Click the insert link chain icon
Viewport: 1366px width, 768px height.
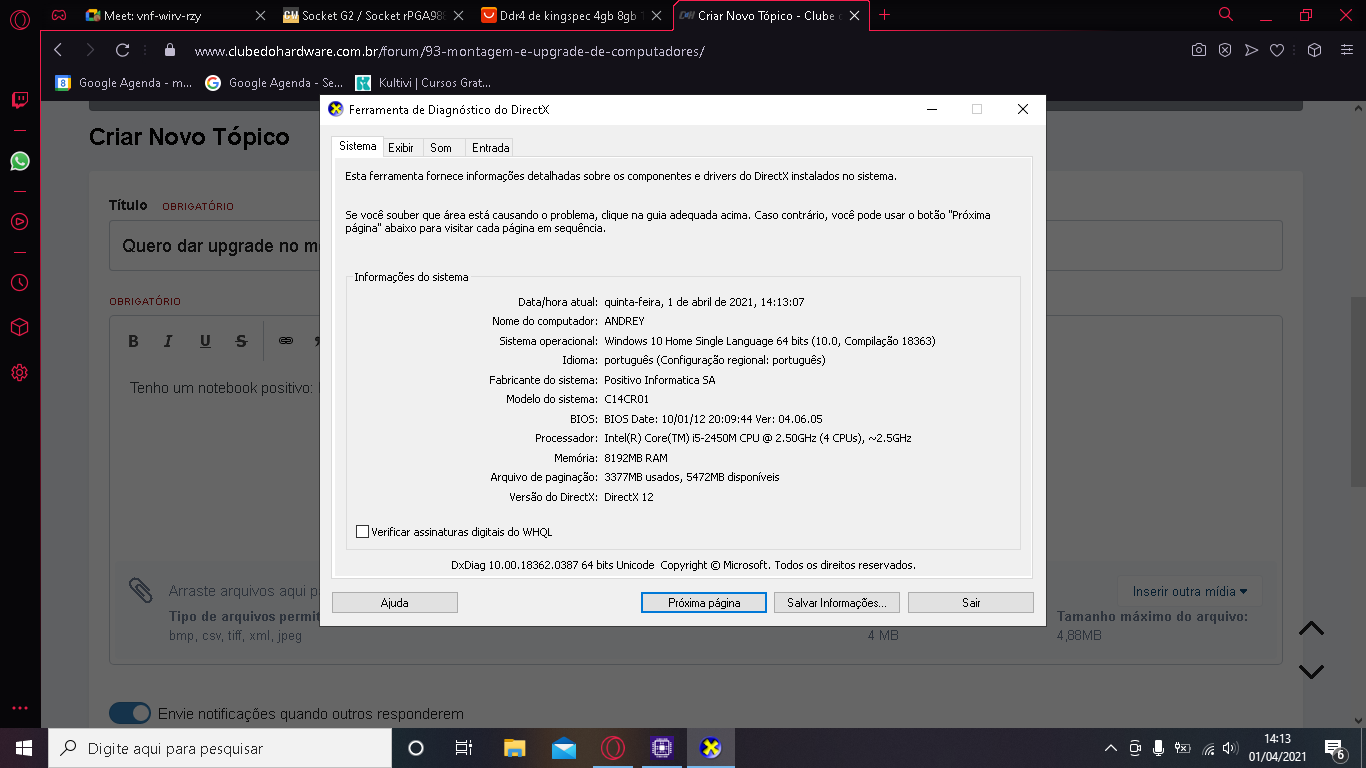286,341
